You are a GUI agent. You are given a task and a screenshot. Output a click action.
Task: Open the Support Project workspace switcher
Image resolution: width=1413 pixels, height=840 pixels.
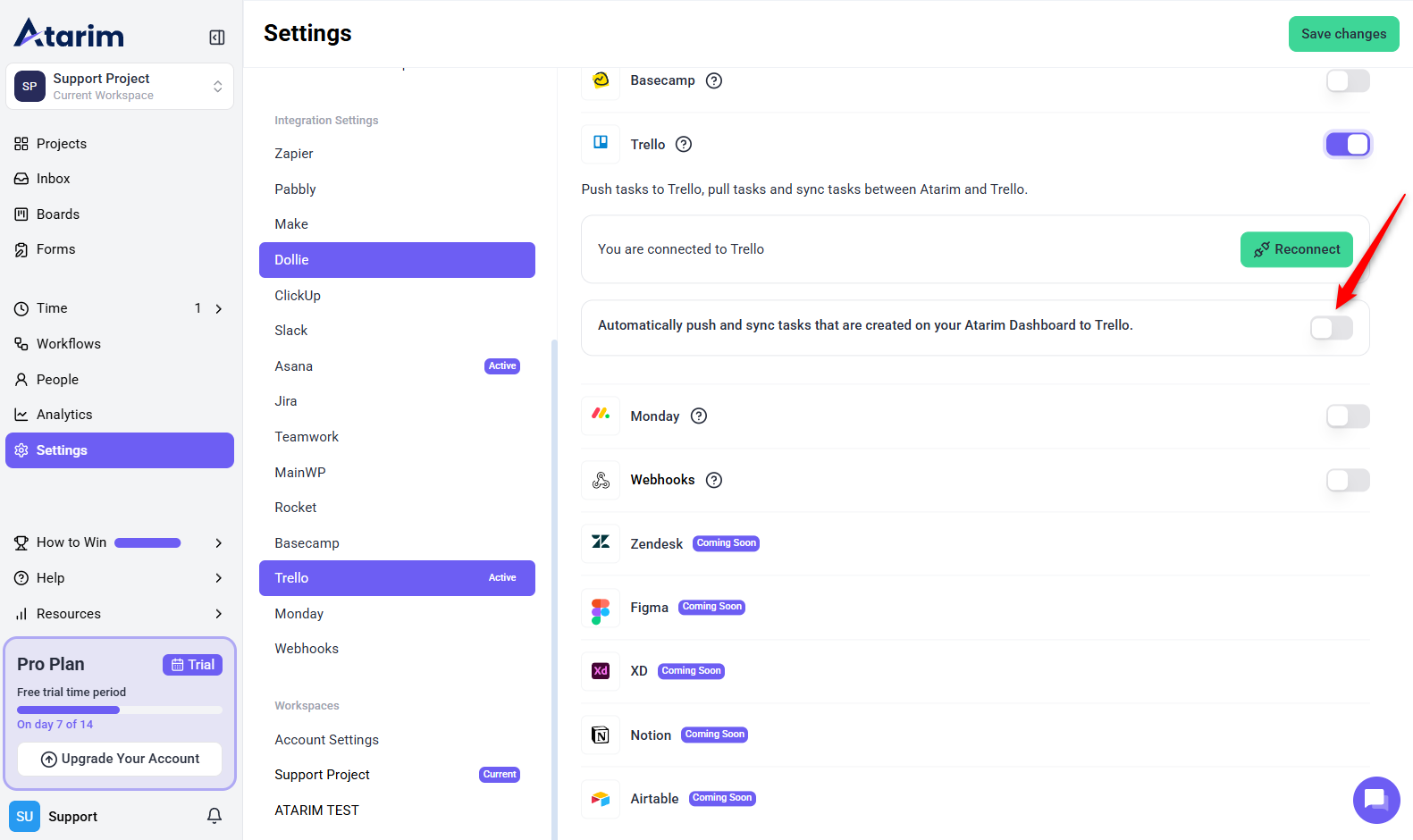(120, 87)
